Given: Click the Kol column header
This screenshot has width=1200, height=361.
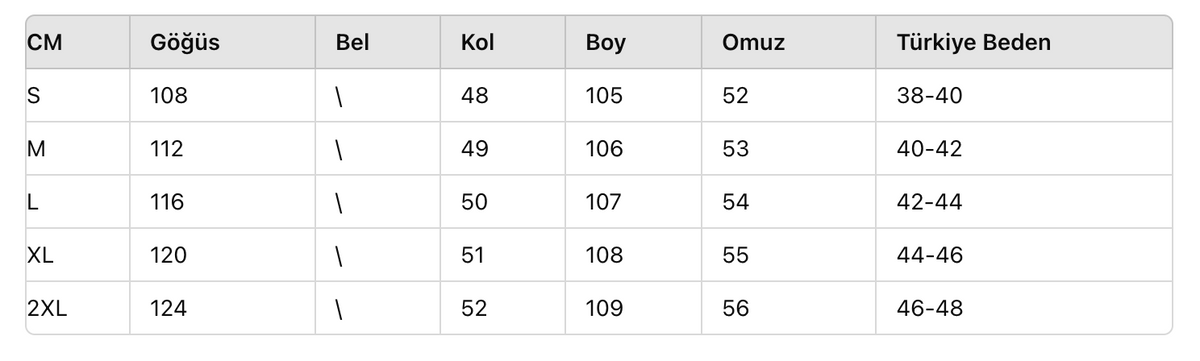Looking at the screenshot, I should coord(477,43).
